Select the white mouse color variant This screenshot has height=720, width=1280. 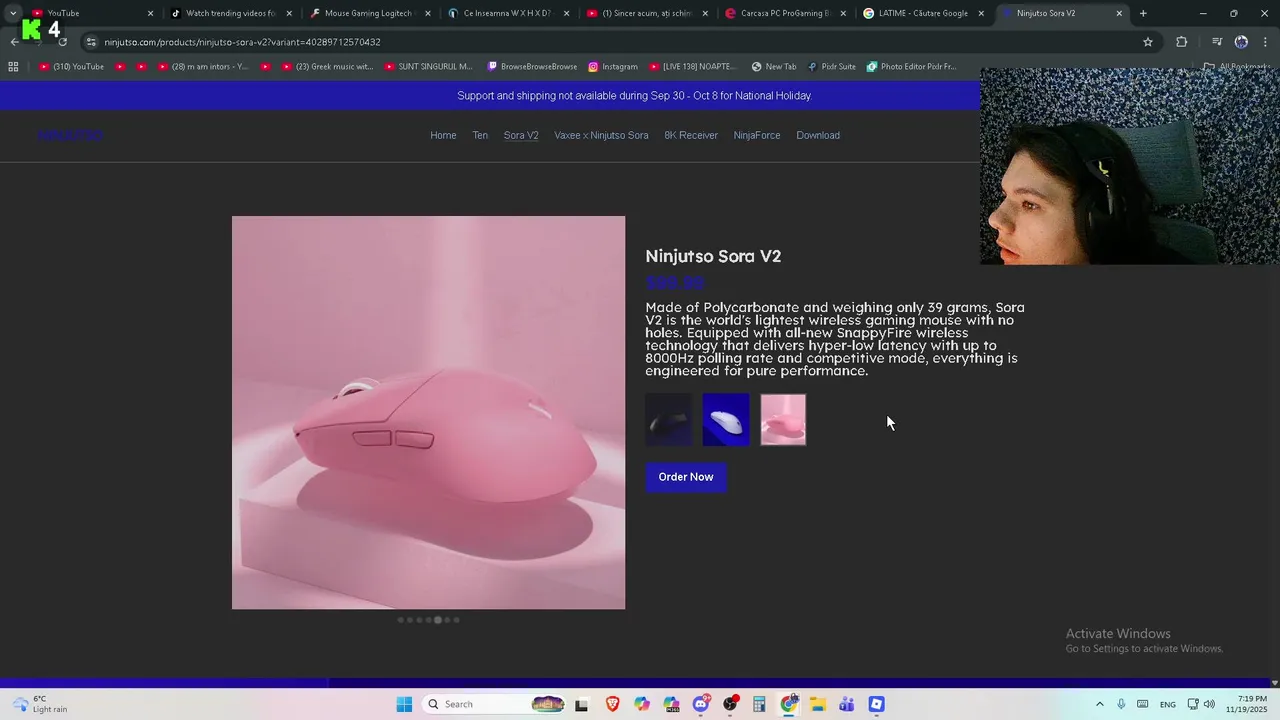726,419
